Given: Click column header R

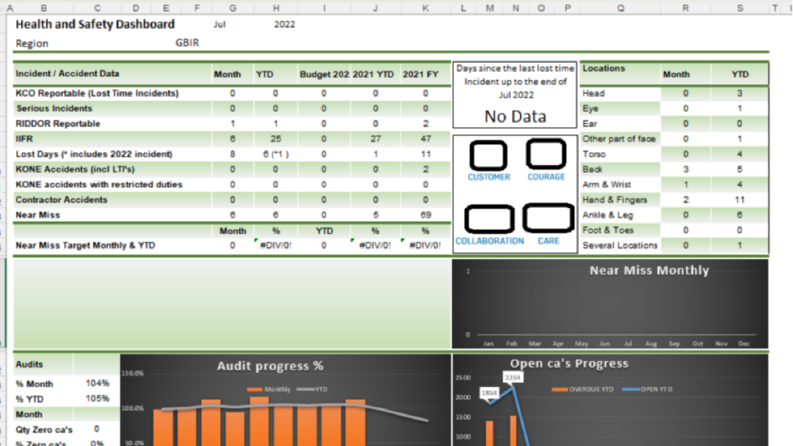Looking at the screenshot, I should click(685, 8).
